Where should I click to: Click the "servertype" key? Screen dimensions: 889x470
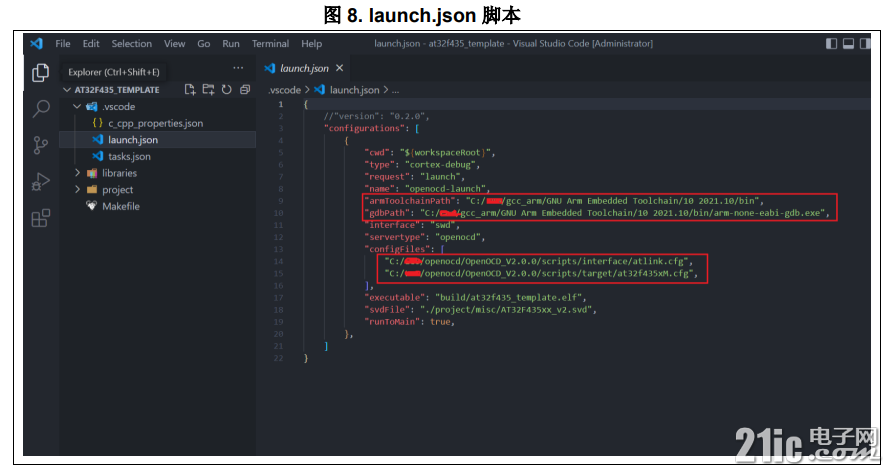pos(395,237)
